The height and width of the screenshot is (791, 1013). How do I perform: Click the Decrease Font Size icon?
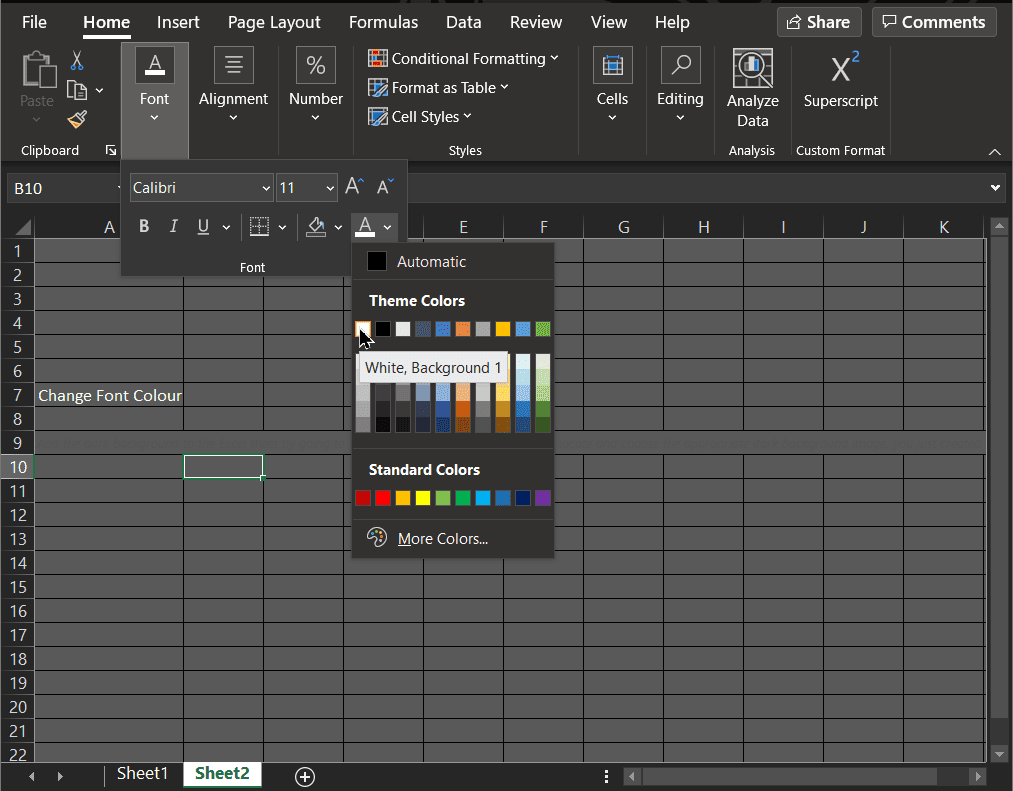[x=385, y=187]
